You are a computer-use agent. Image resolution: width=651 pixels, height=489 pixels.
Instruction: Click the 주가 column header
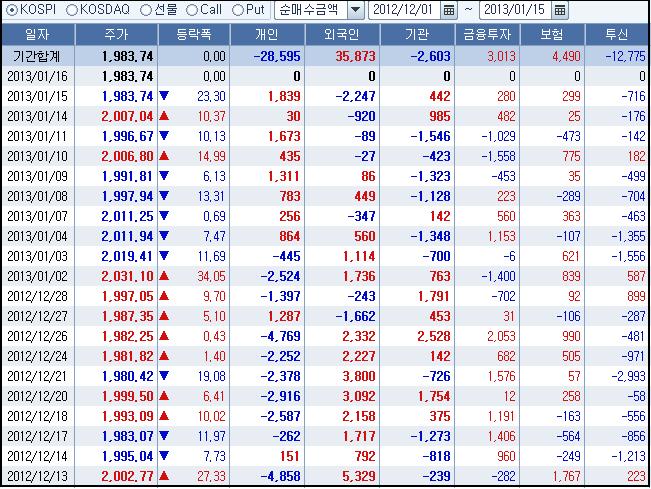116,34
